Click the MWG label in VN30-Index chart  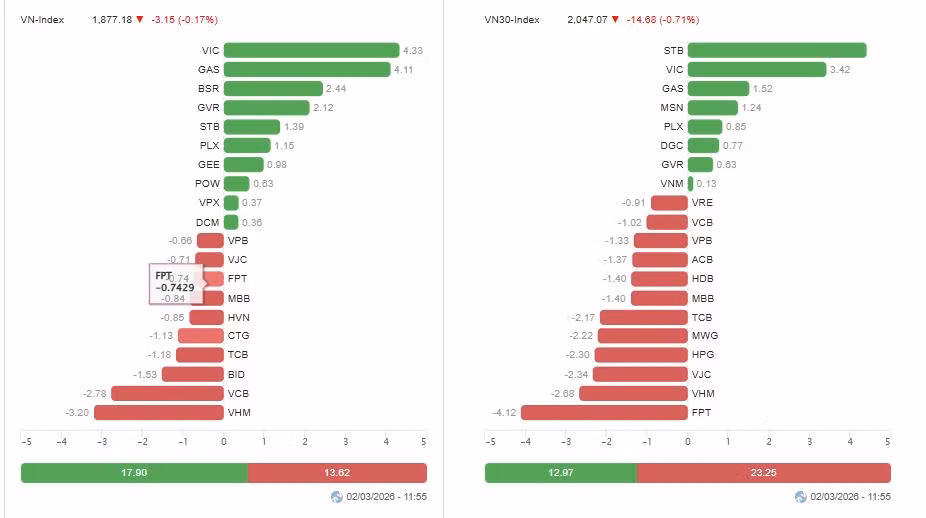705,335
